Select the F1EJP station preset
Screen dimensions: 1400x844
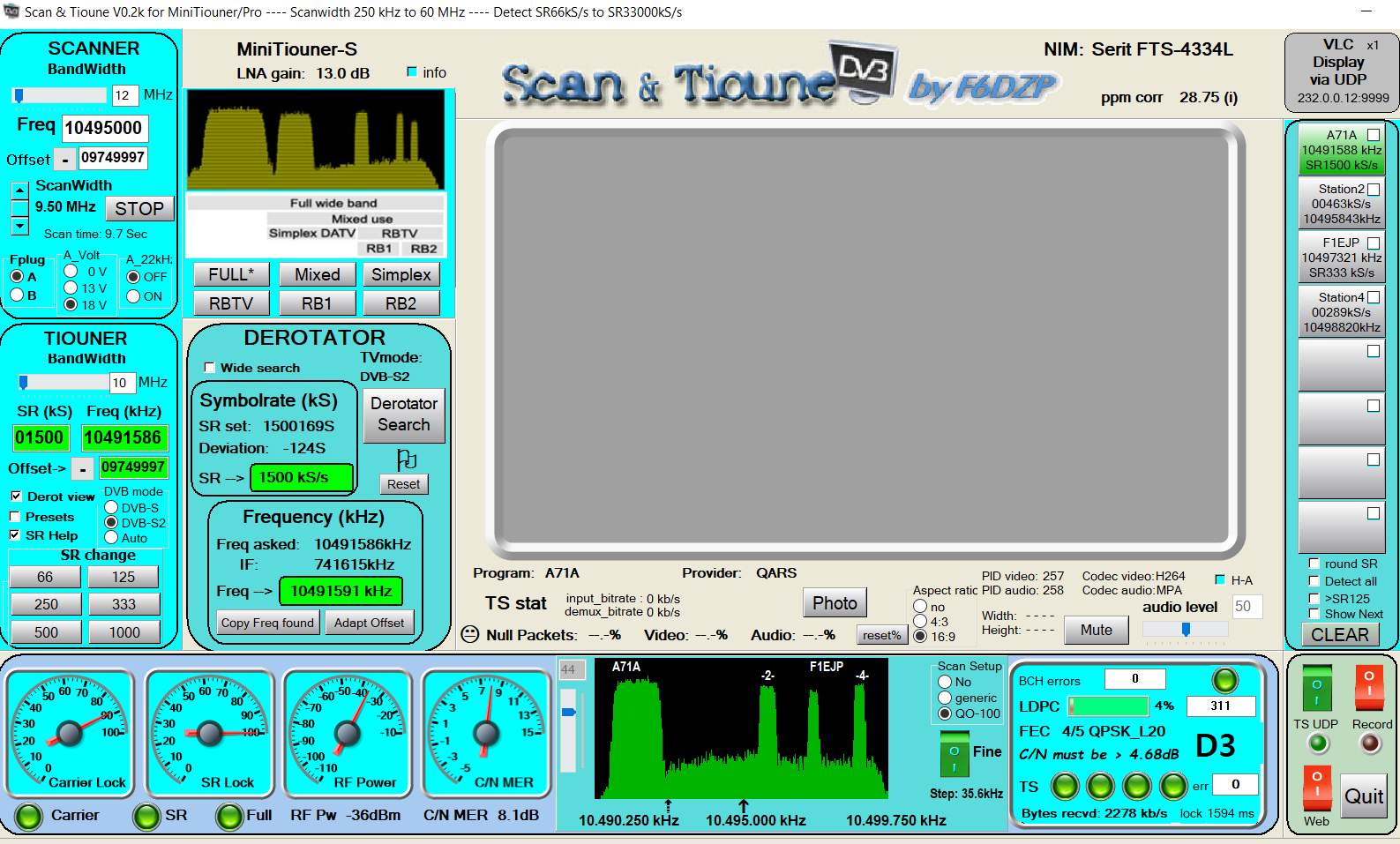tap(1341, 258)
